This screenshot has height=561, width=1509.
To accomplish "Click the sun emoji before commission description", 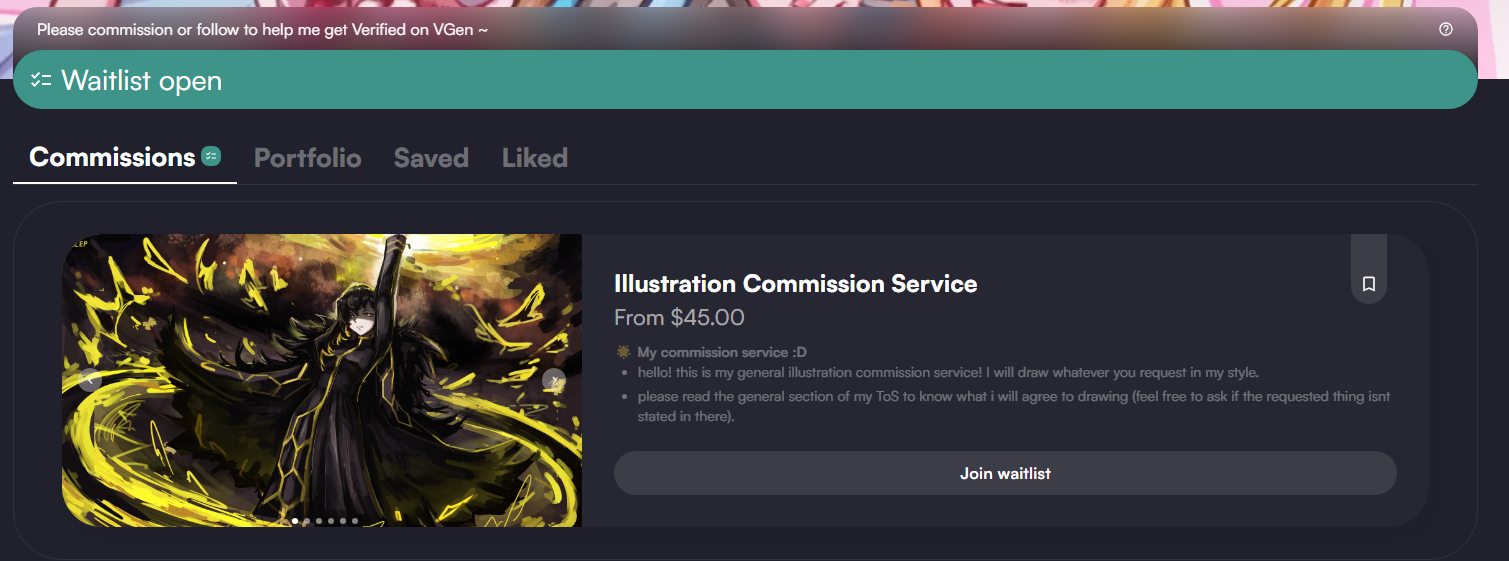I will [x=624, y=352].
